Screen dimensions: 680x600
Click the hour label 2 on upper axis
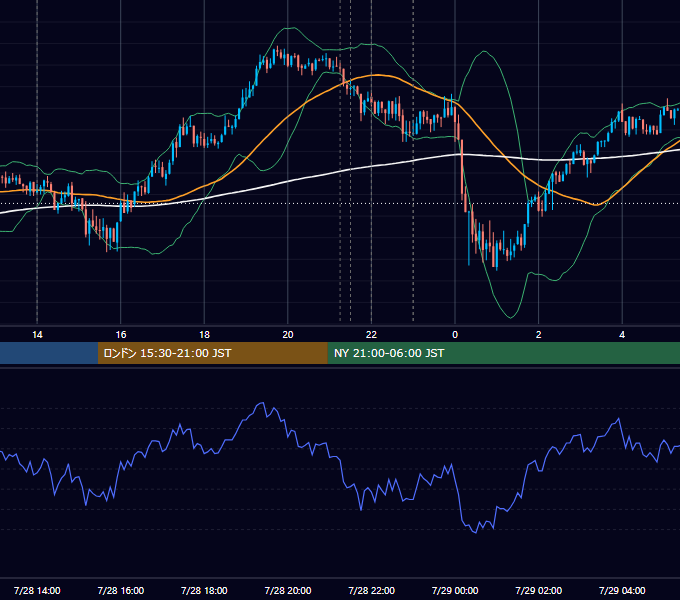[539, 335]
